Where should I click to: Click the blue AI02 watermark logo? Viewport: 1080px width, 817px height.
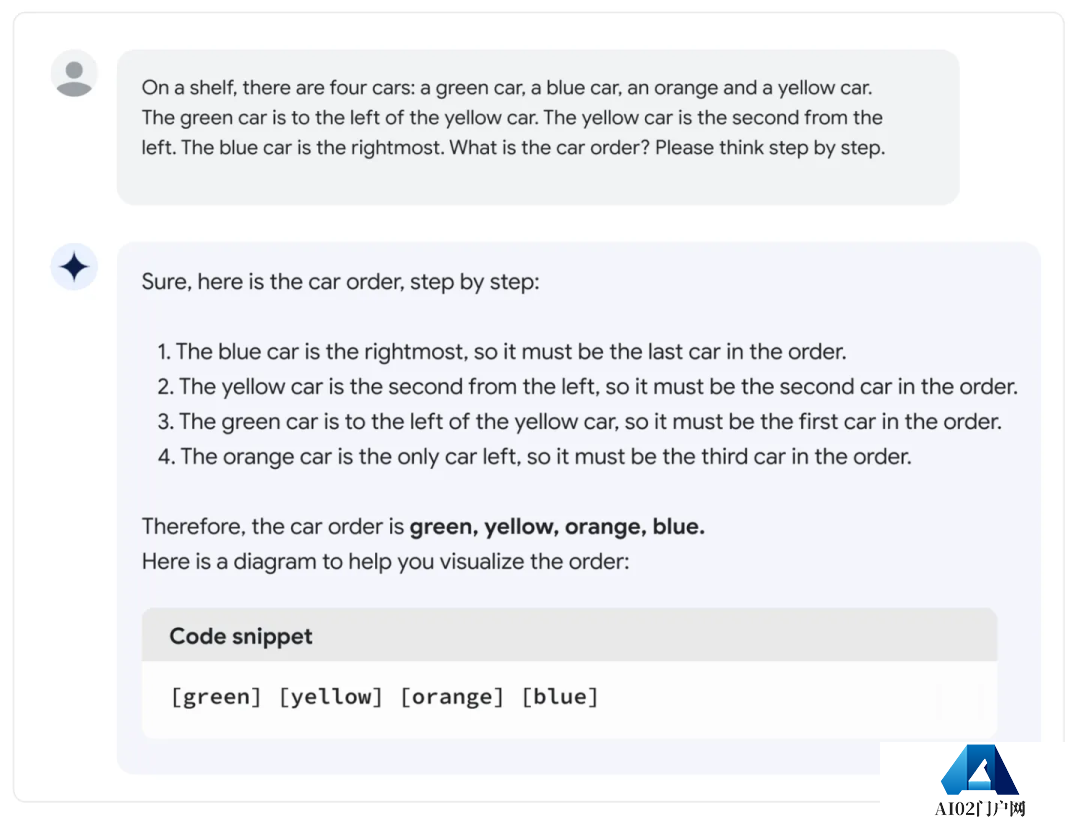pyautogui.click(x=979, y=769)
